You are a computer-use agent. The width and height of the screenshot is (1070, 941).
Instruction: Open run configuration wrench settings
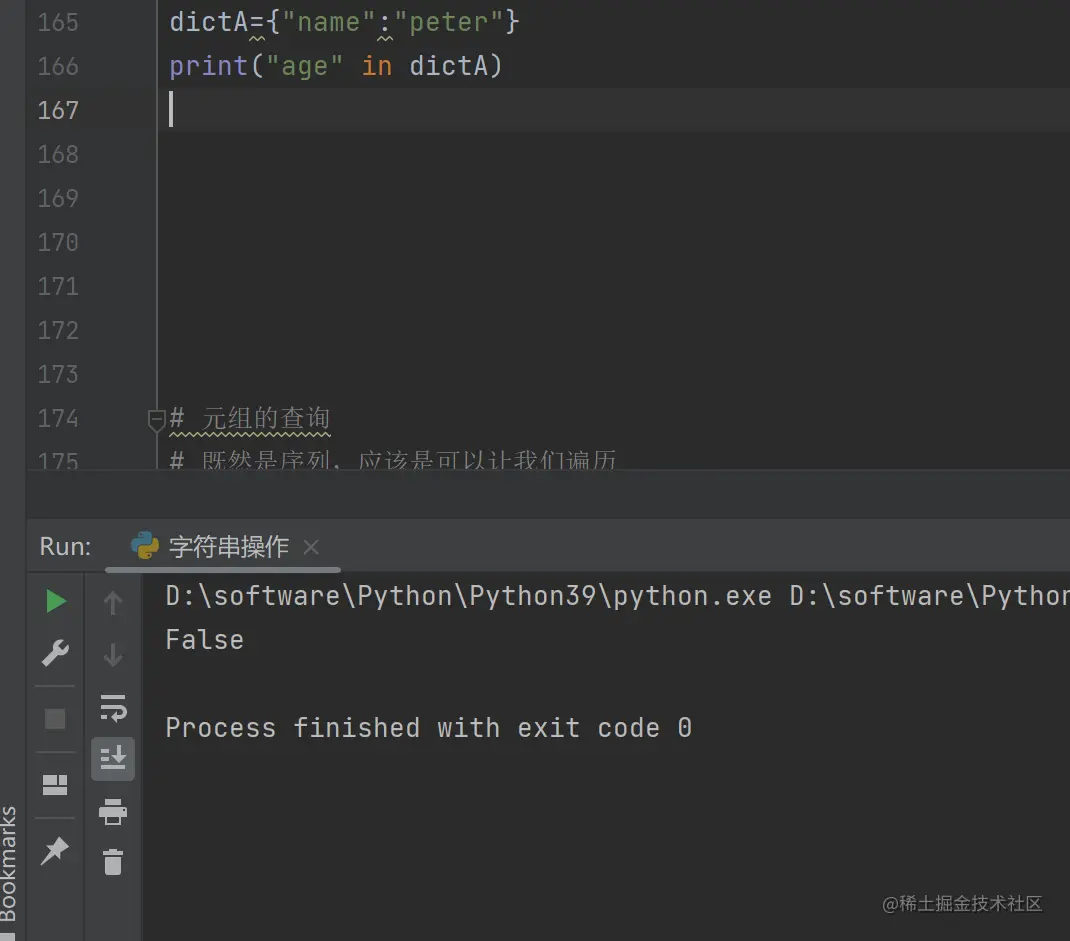[55, 653]
